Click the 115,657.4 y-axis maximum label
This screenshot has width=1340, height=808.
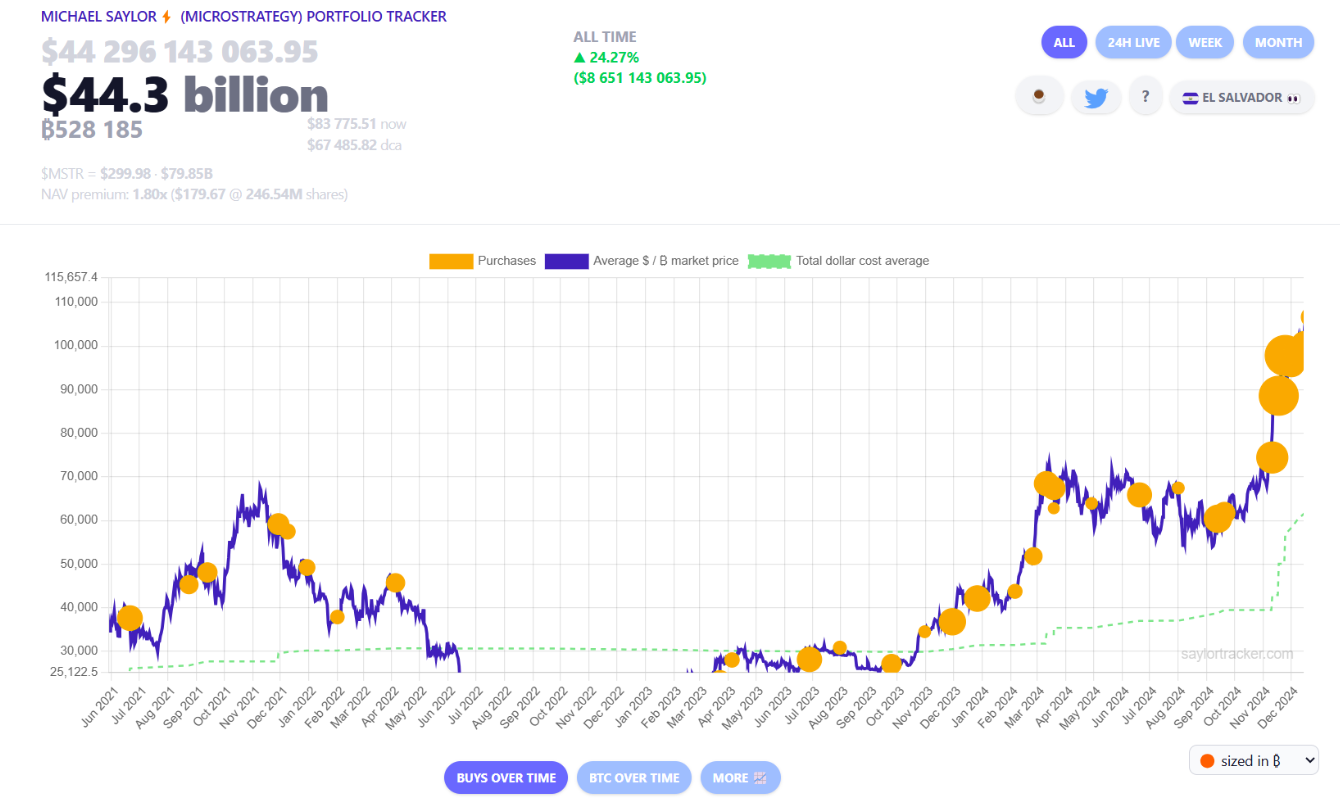72,277
